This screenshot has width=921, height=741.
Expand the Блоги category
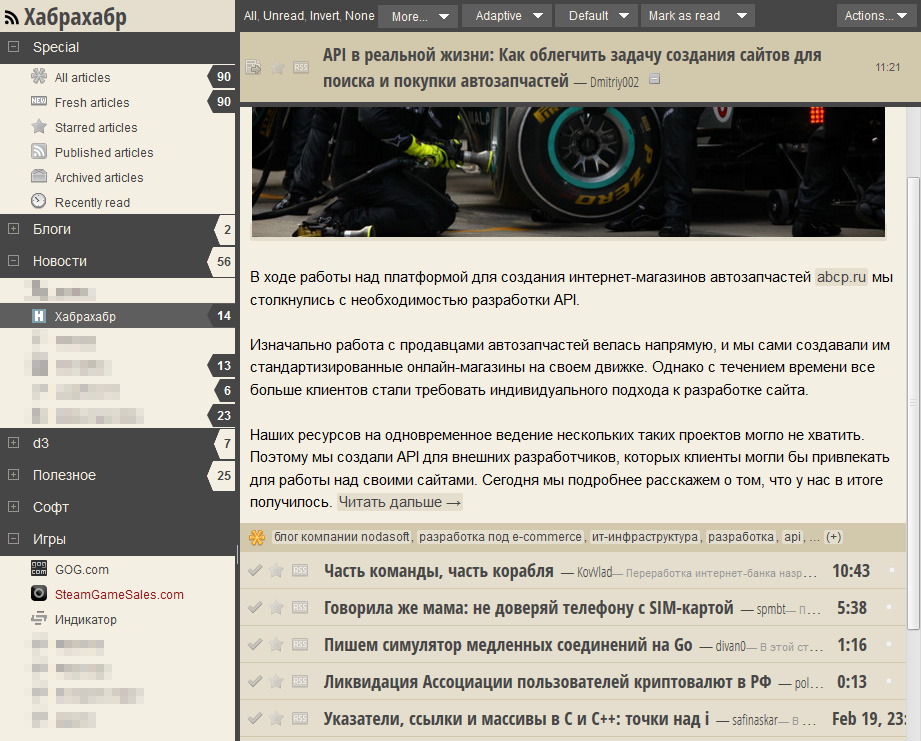[x=14, y=228]
